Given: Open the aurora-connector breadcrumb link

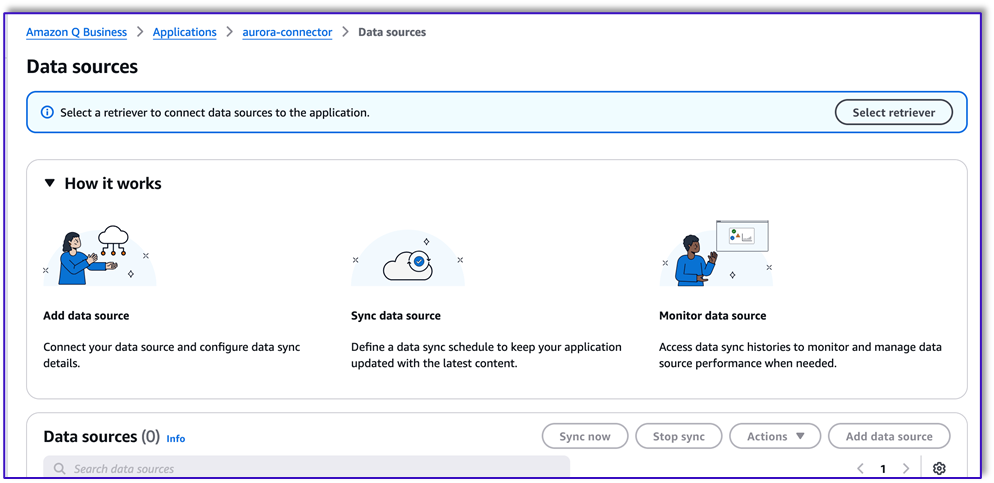Looking at the screenshot, I should click(x=287, y=32).
